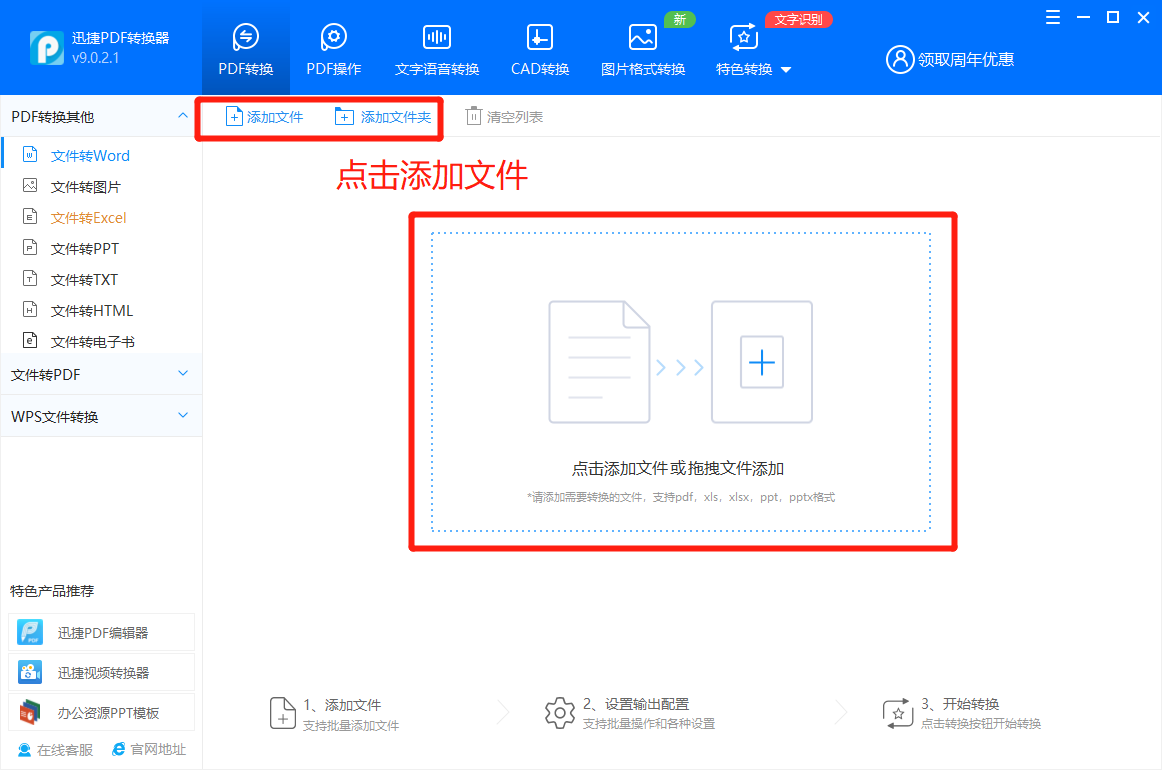The width and height of the screenshot is (1162, 770).
Task: Open 办公资源PPT模板 product recommendation
Action: (102, 712)
